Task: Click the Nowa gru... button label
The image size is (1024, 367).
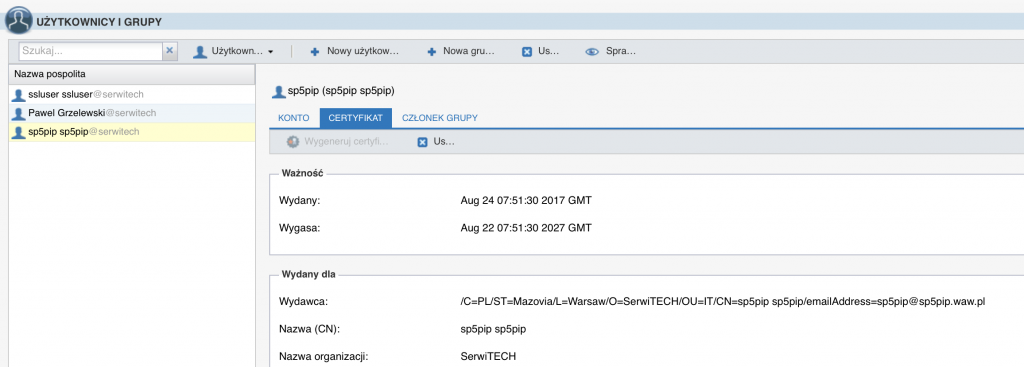Action: point(469,51)
